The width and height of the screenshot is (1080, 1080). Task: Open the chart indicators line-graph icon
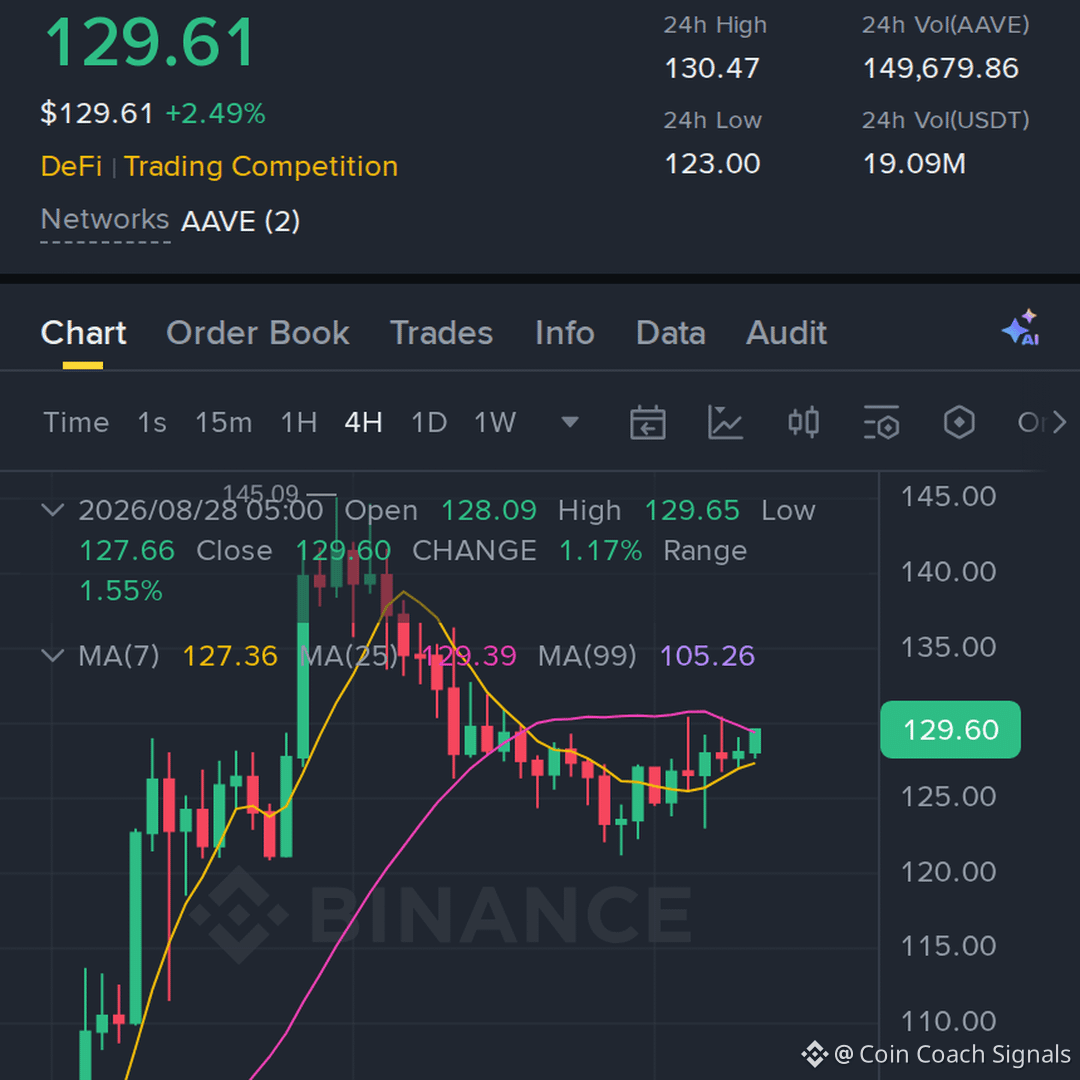(x=725, y=422)
